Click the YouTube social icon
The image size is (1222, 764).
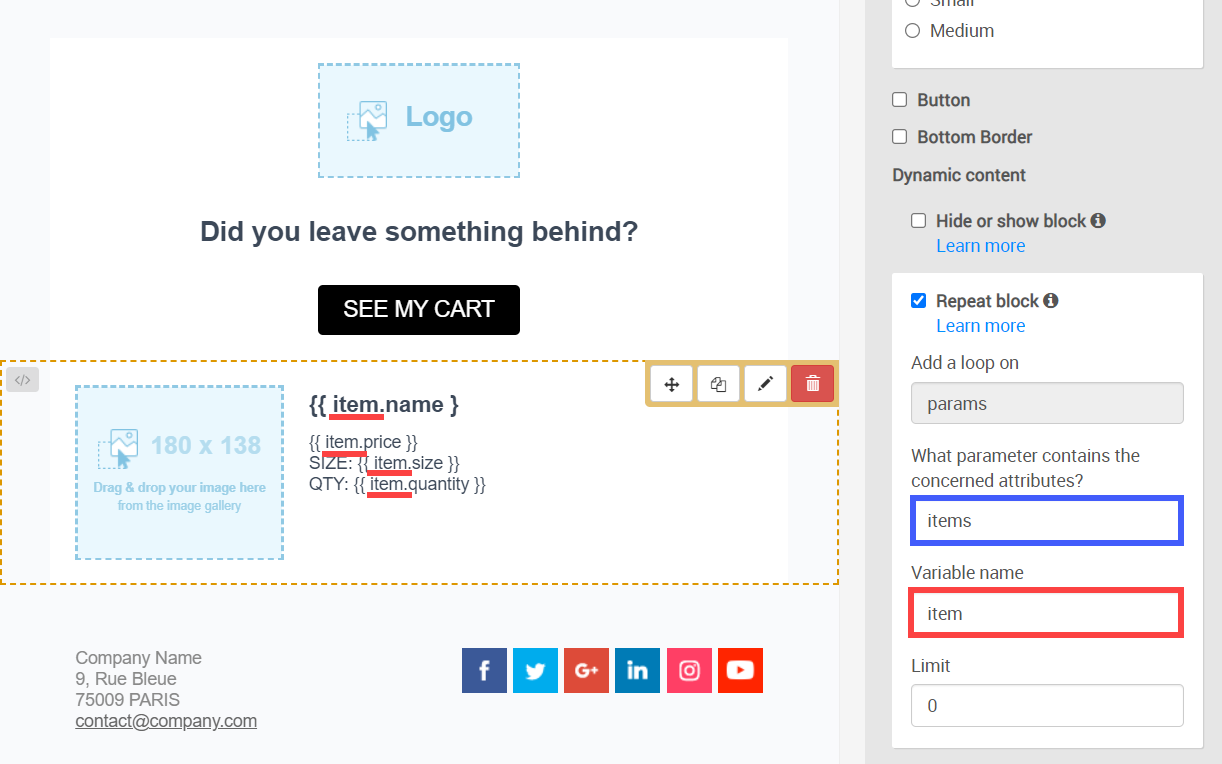click(x=740, y=671)
